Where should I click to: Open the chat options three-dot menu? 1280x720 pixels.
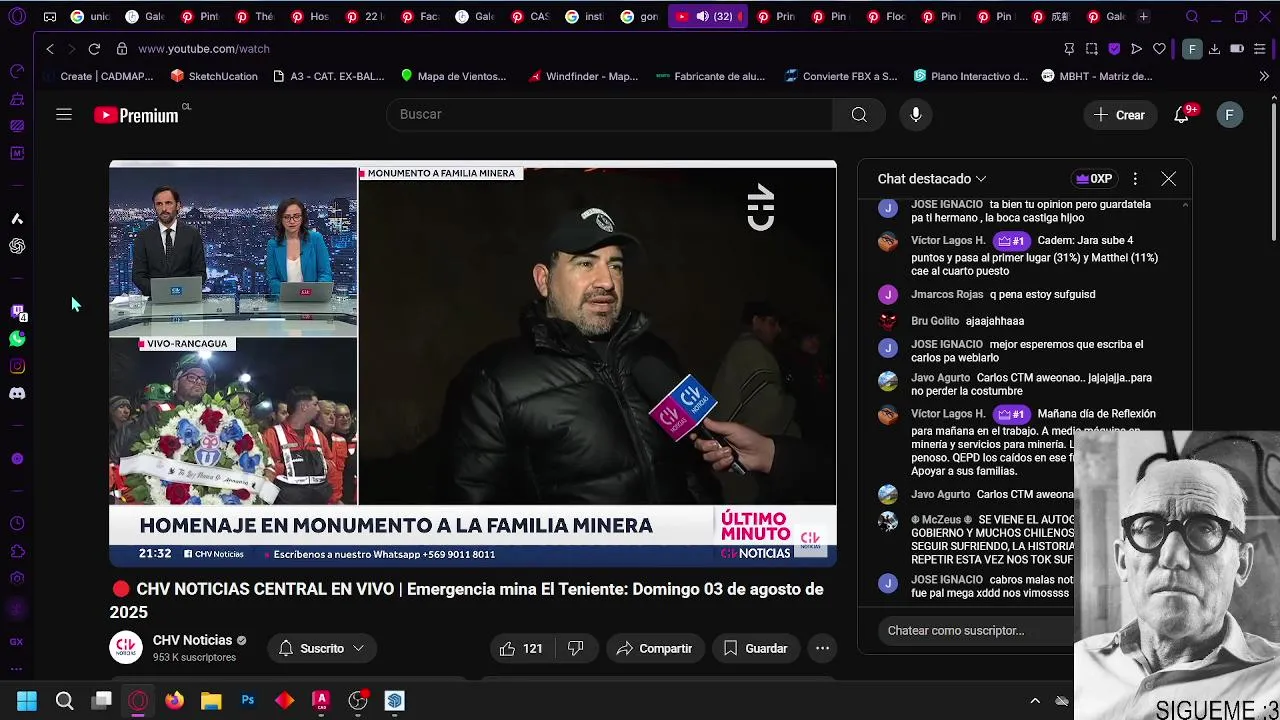tap(1135, 179)
